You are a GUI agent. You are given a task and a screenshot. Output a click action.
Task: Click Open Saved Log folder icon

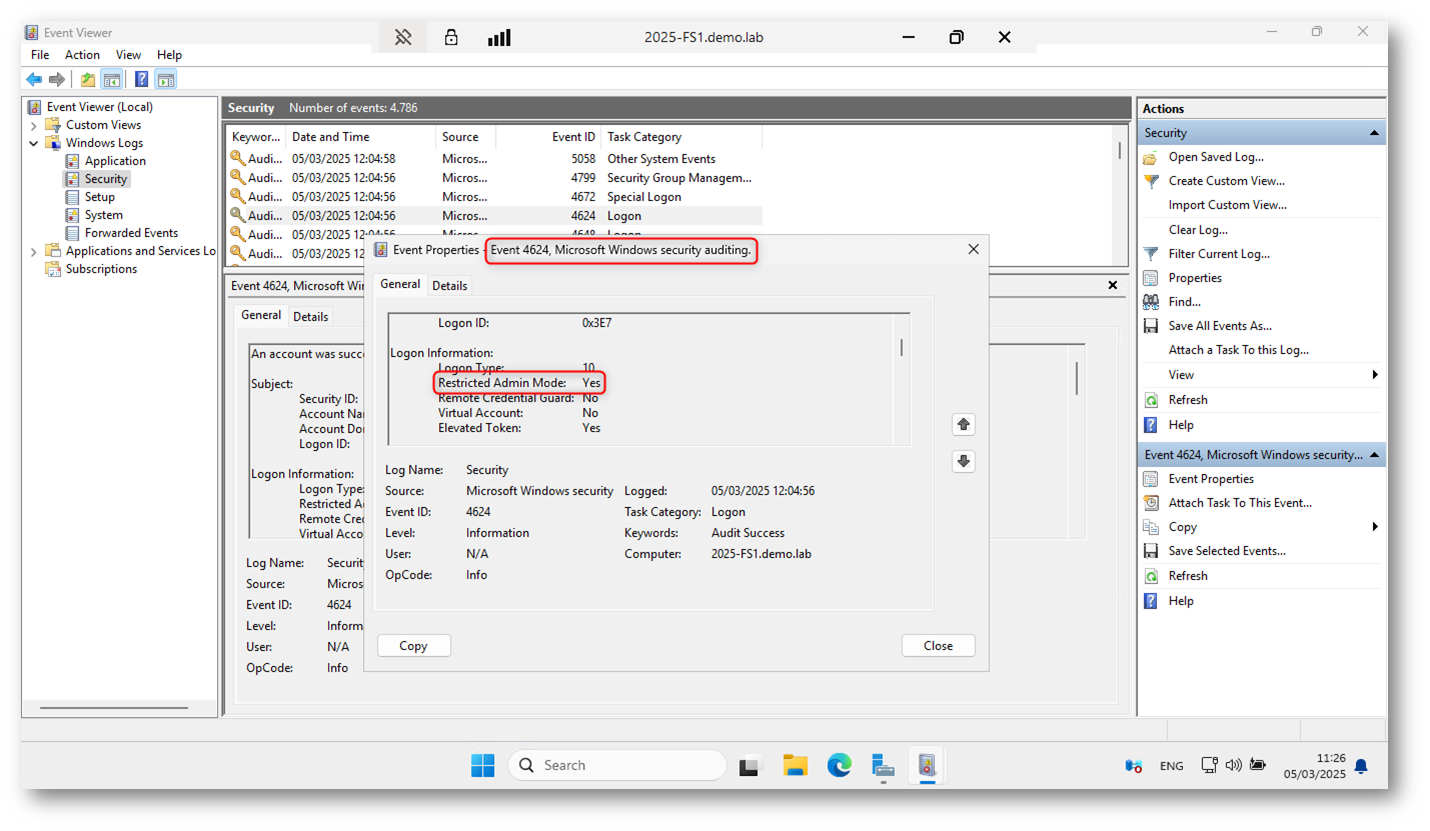[1150, 157]
